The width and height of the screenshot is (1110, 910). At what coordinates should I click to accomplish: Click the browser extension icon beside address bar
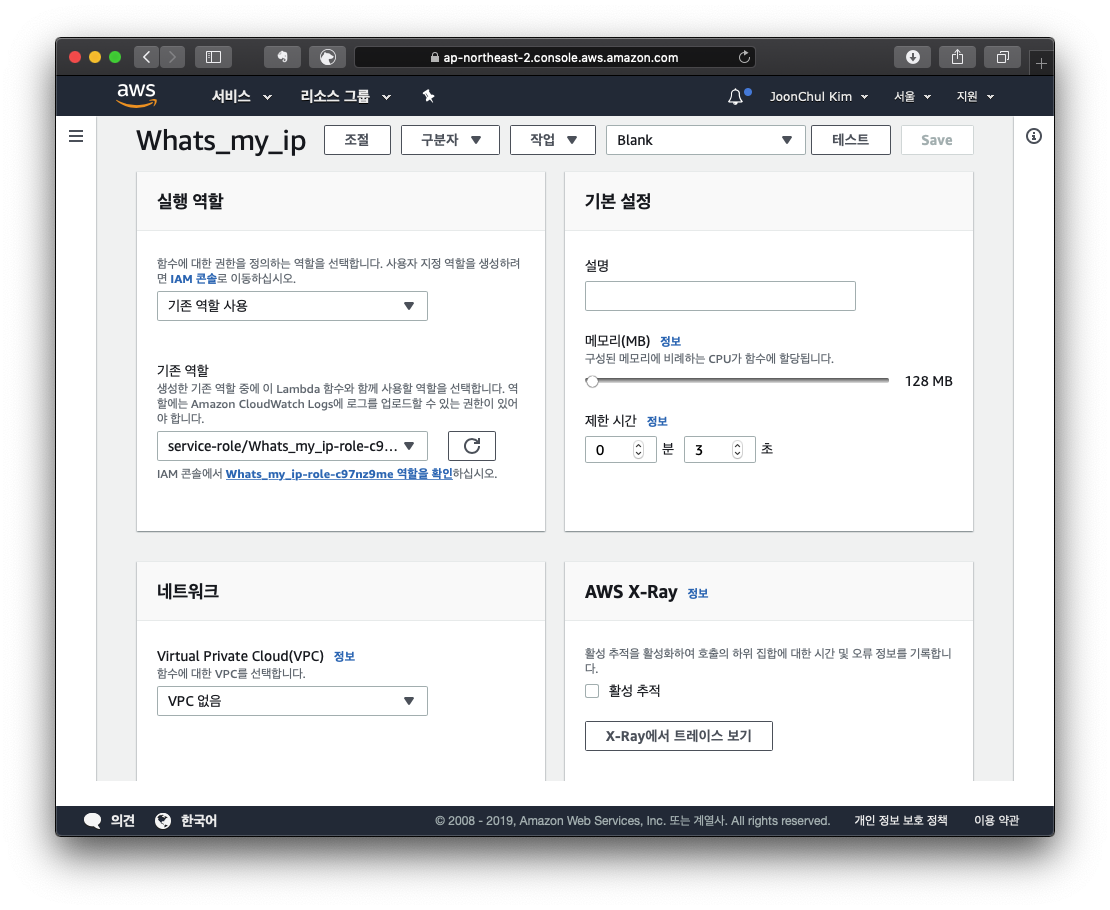click(x=328, y=57)
